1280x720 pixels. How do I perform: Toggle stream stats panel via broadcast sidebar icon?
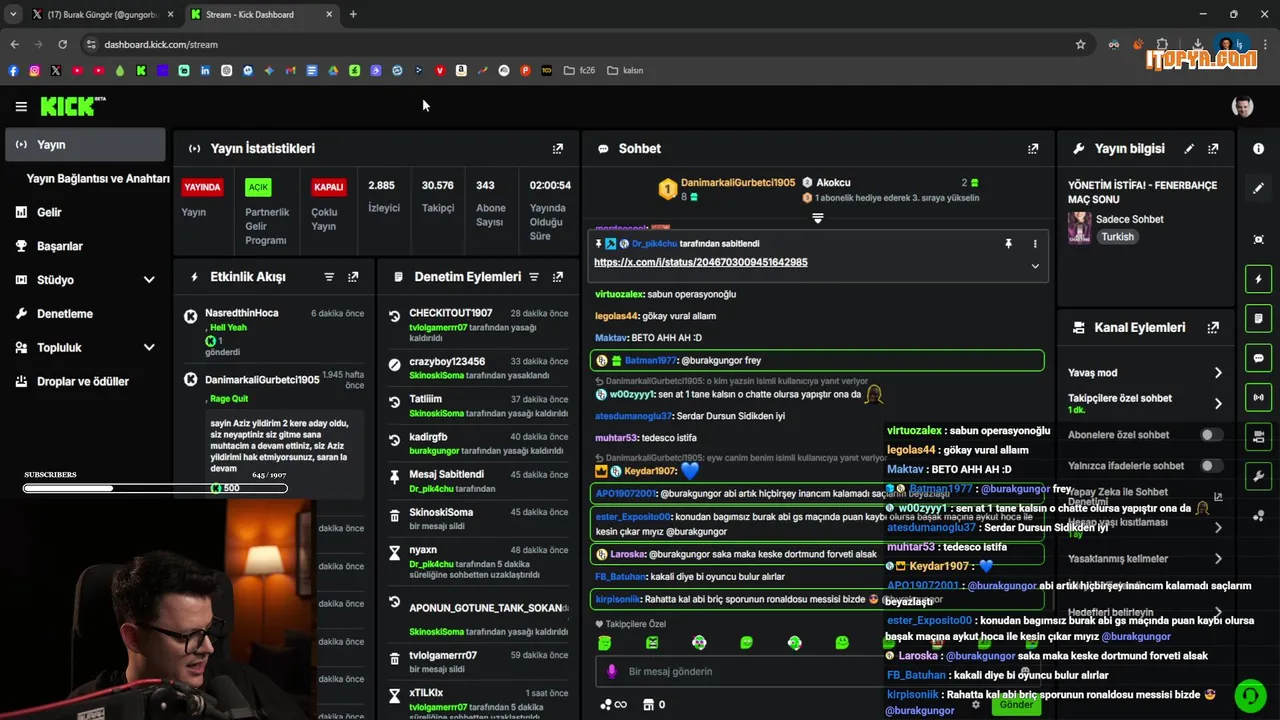point(1258,397)
